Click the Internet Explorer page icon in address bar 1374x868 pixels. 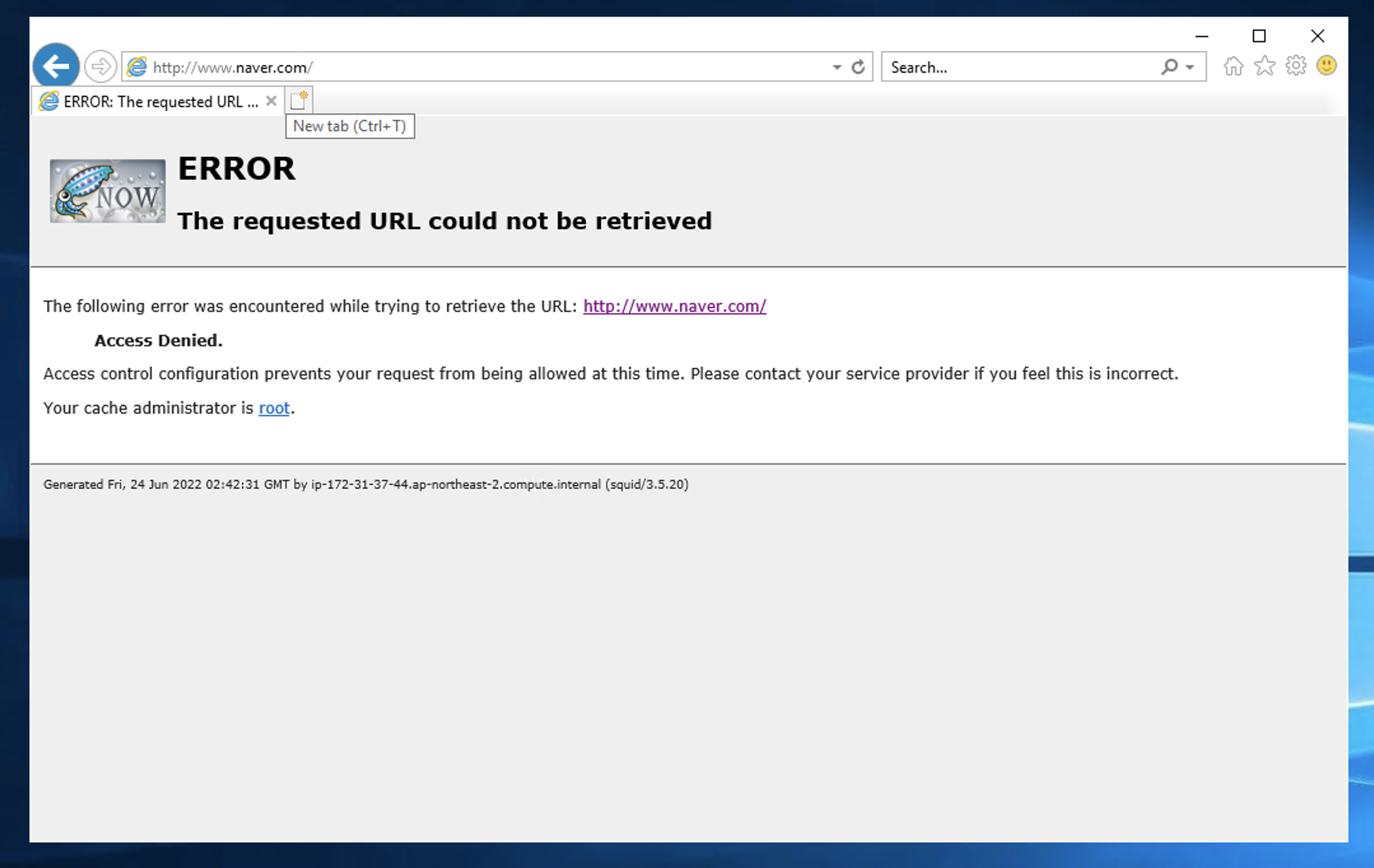tap(137, 67)
